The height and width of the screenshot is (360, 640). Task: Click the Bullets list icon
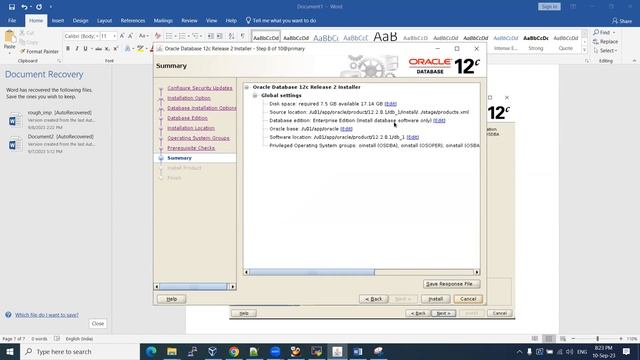pyautogui.click(x=169, y=36)
